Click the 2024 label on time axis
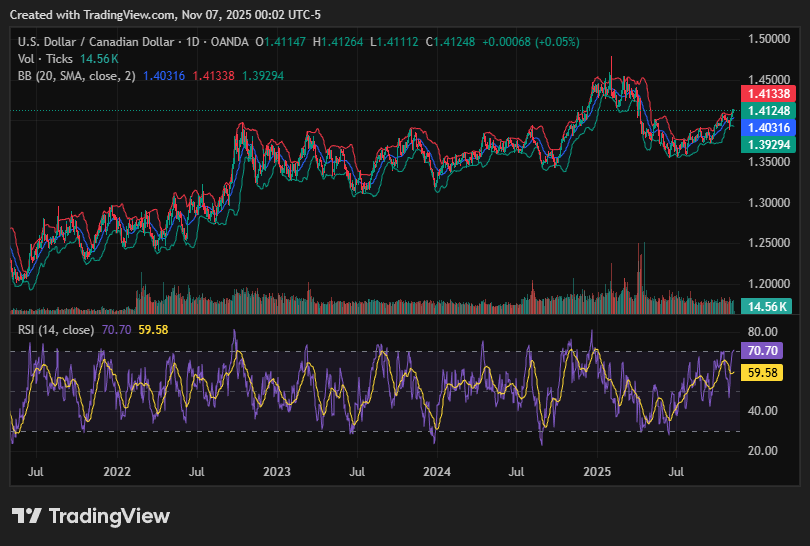Image resolution: width=810 pixels, height=546 pixels. click(437, 470)
